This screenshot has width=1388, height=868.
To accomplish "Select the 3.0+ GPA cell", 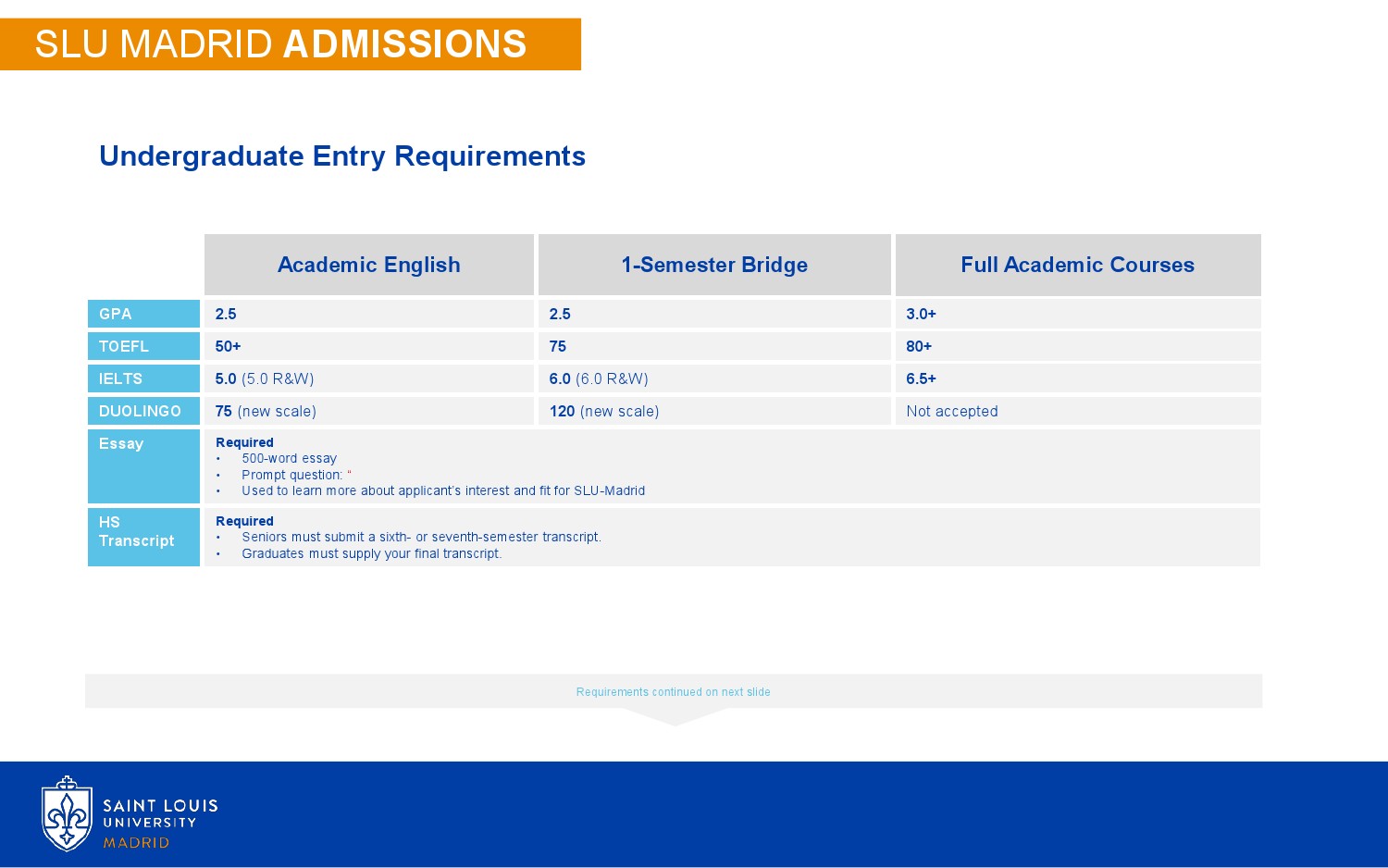I will tap(1078, 314).
